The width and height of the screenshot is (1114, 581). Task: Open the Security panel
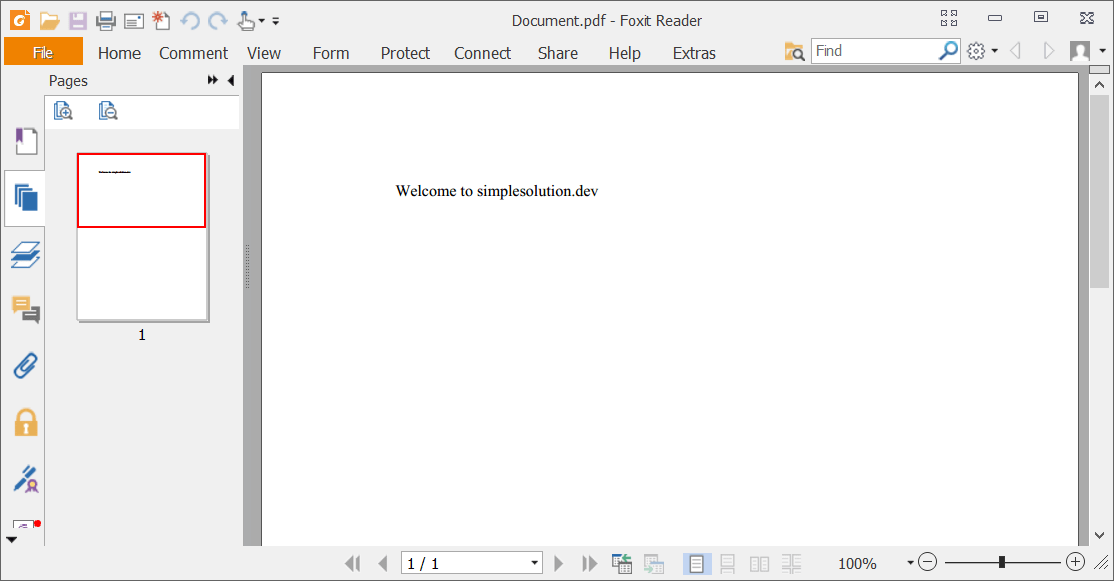[25, 421]
